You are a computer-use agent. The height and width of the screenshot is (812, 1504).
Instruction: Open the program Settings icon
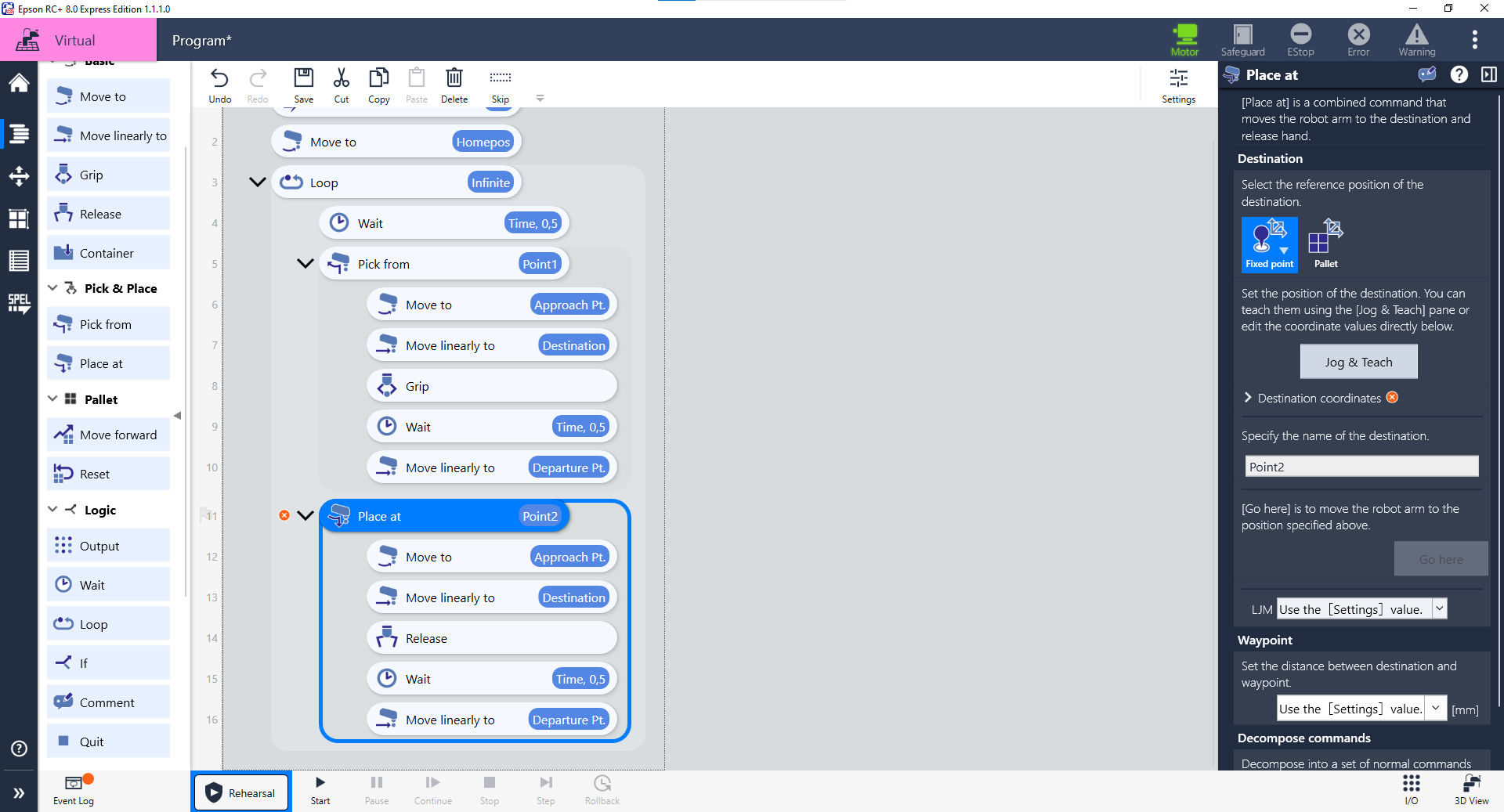tap(1178, 85)
